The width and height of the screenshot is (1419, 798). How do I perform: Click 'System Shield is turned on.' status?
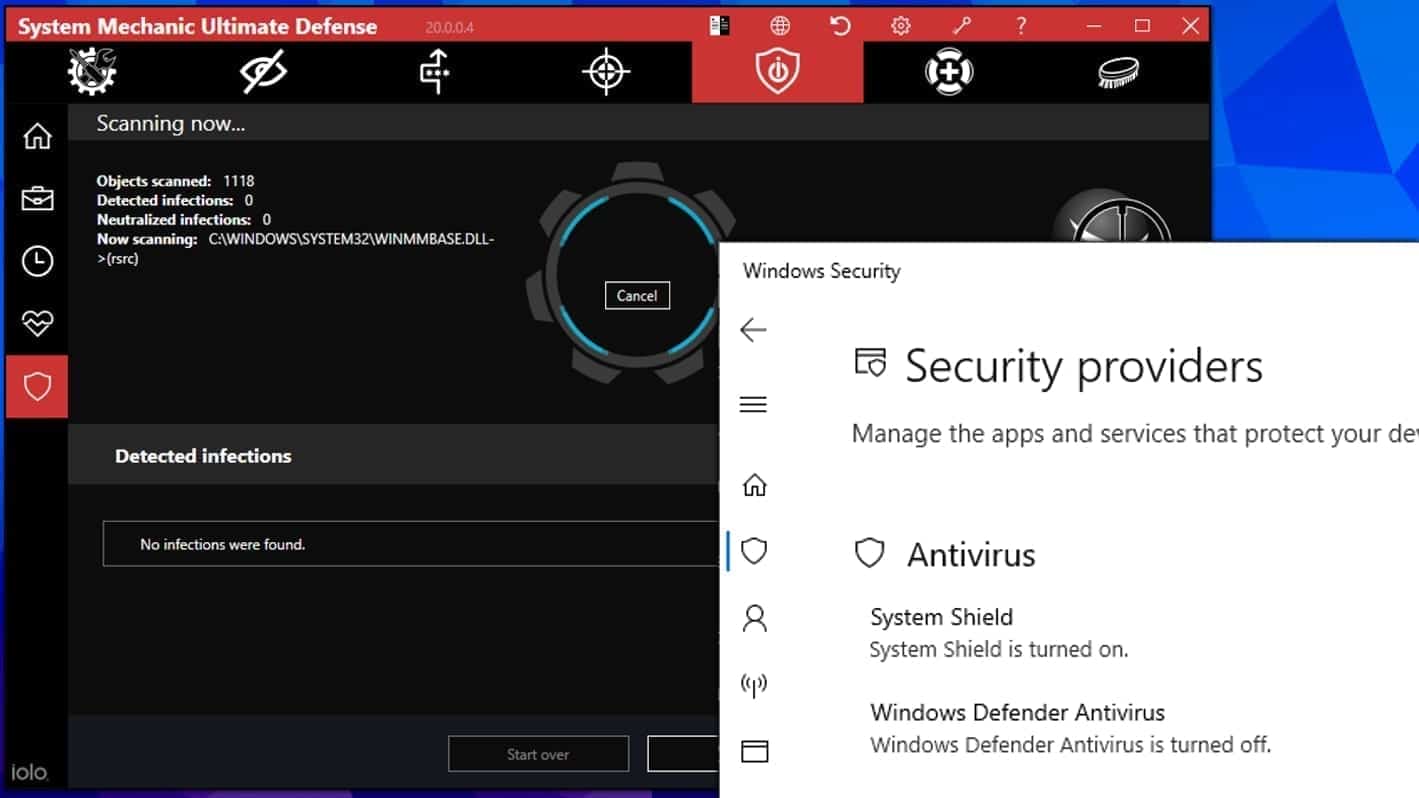998,650
